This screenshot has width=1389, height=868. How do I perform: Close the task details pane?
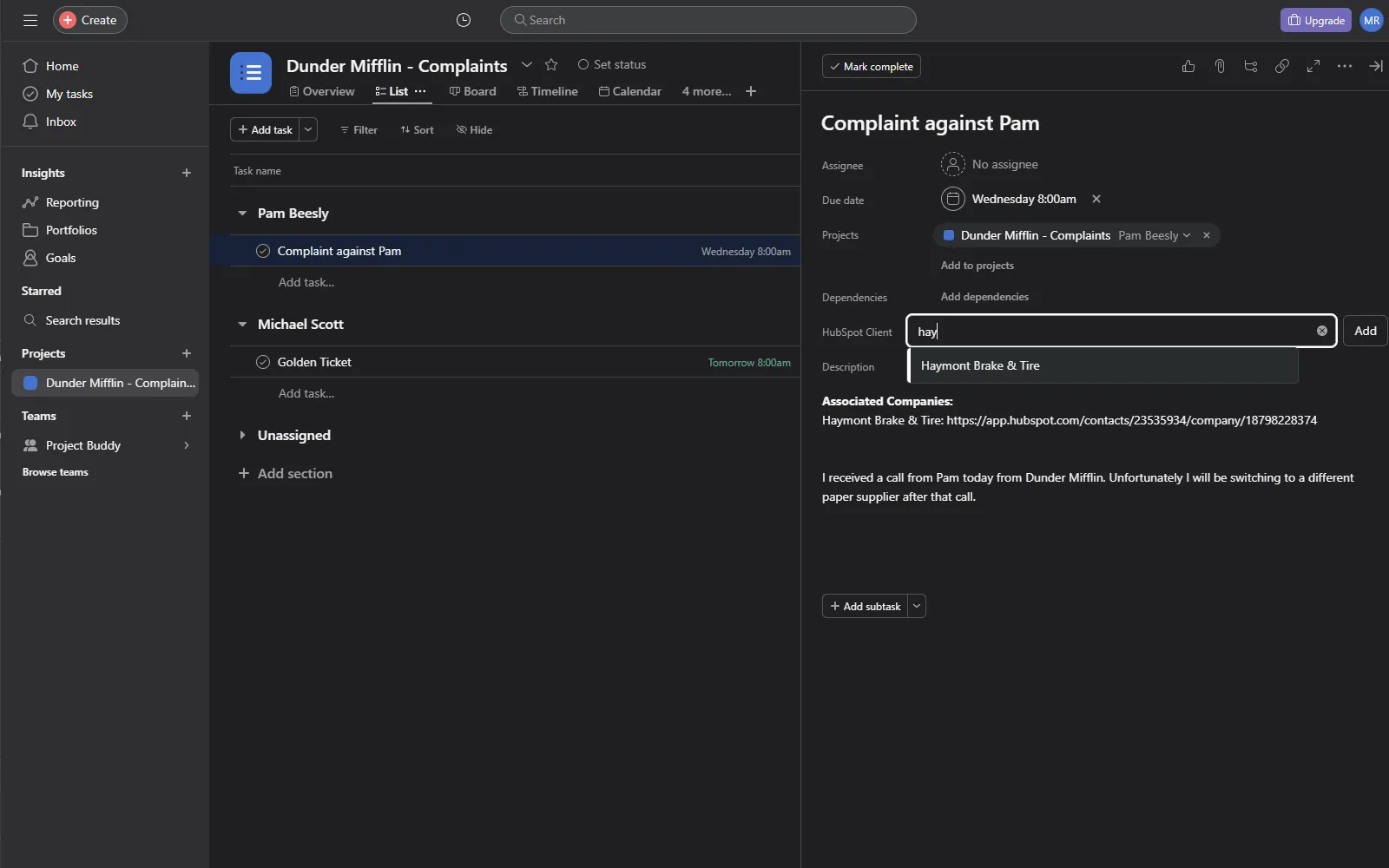click(x=1375, y=66)
